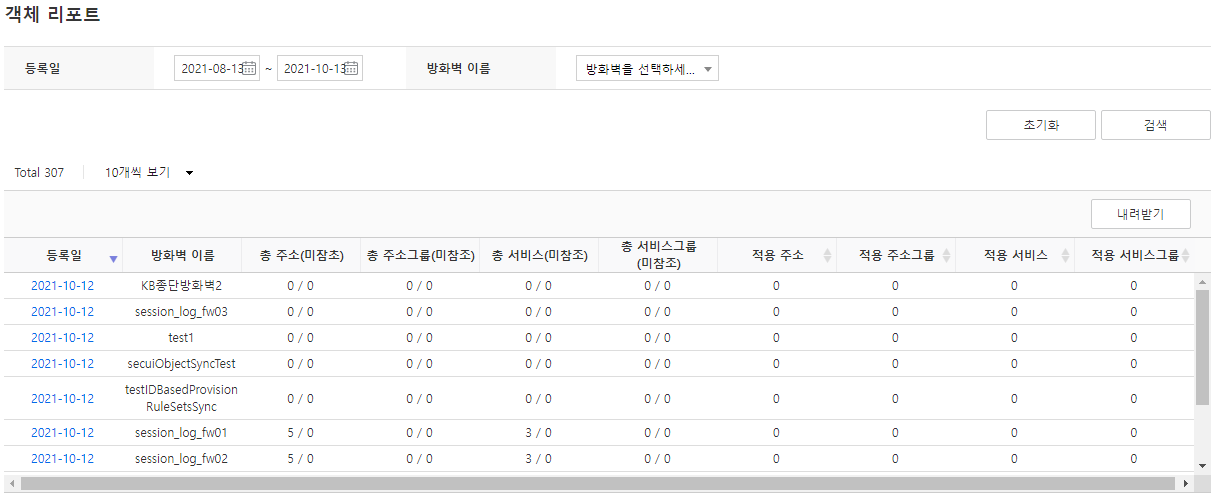Click the 5 / 0 address value for session_log_fw01
This screenshot has width=1218, height=497.
coord(300,433)
